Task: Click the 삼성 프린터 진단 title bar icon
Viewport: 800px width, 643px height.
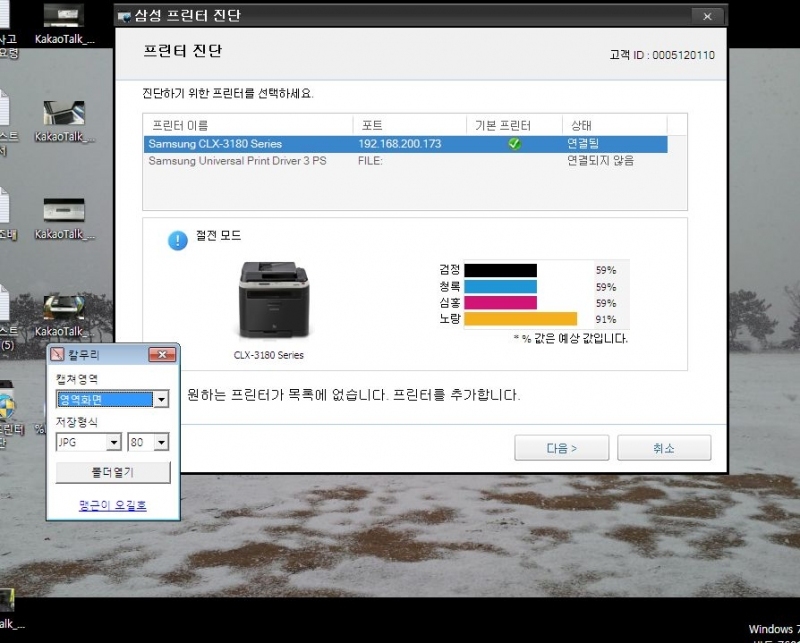Action: tap(124, 16)
